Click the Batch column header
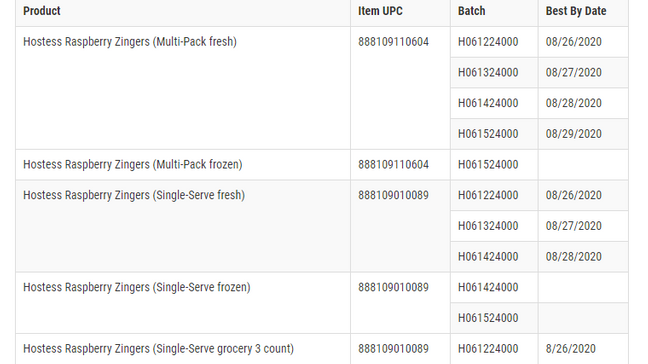Screen dimensions: 648x364 pyautogui.click(x=472, y=11)
